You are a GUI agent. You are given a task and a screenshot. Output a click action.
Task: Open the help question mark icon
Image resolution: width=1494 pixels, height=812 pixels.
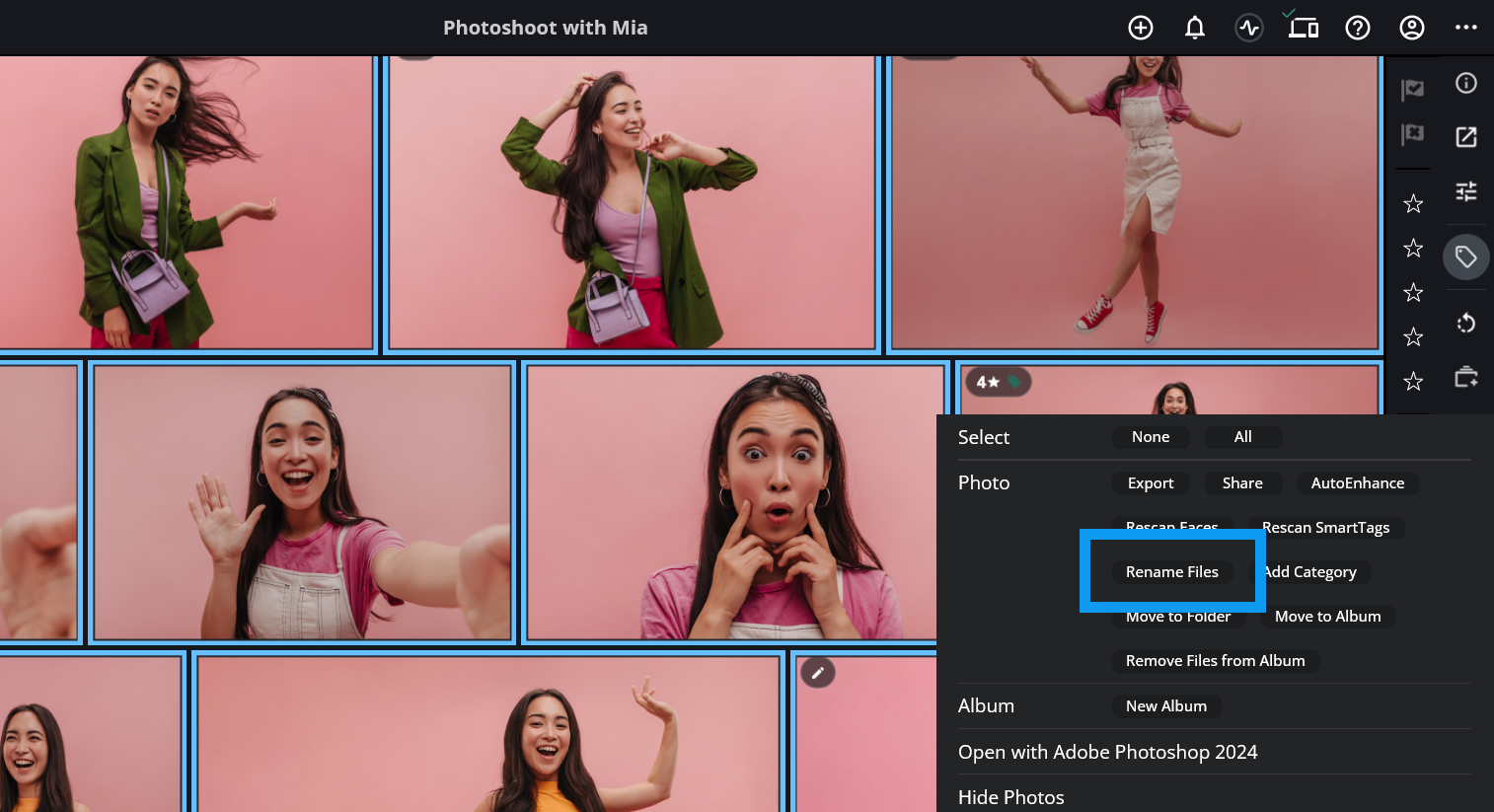point(1358,28)
